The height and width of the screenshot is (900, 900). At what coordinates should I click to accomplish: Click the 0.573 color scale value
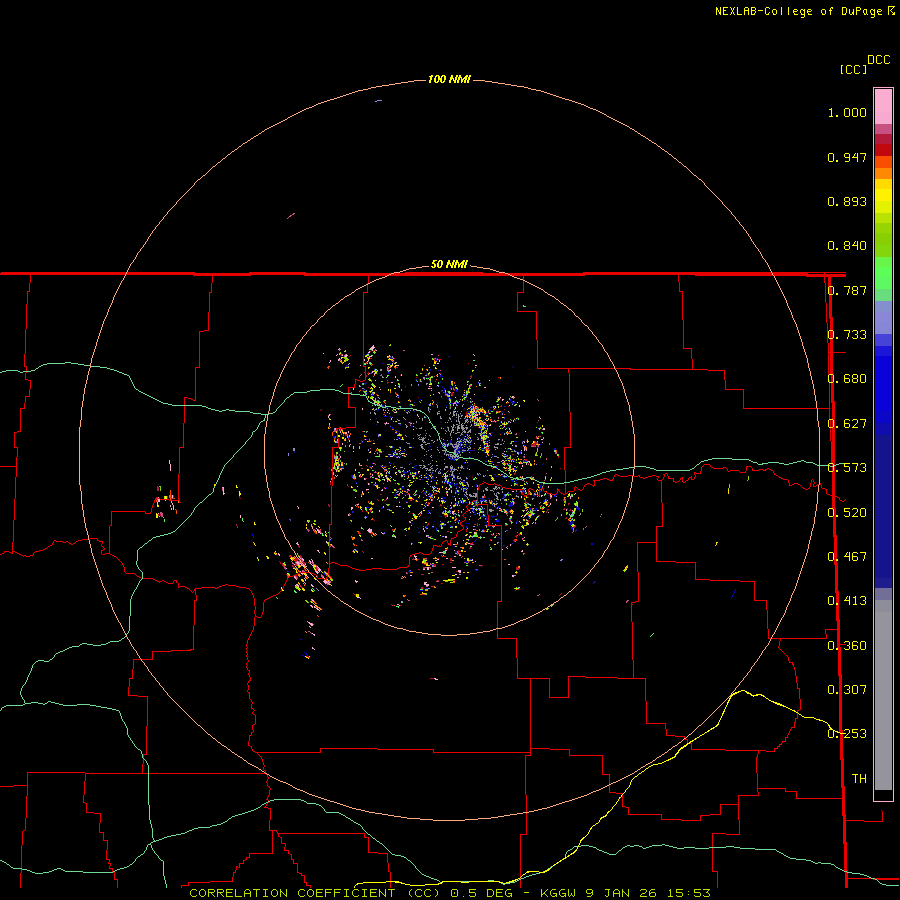[847, 468]
